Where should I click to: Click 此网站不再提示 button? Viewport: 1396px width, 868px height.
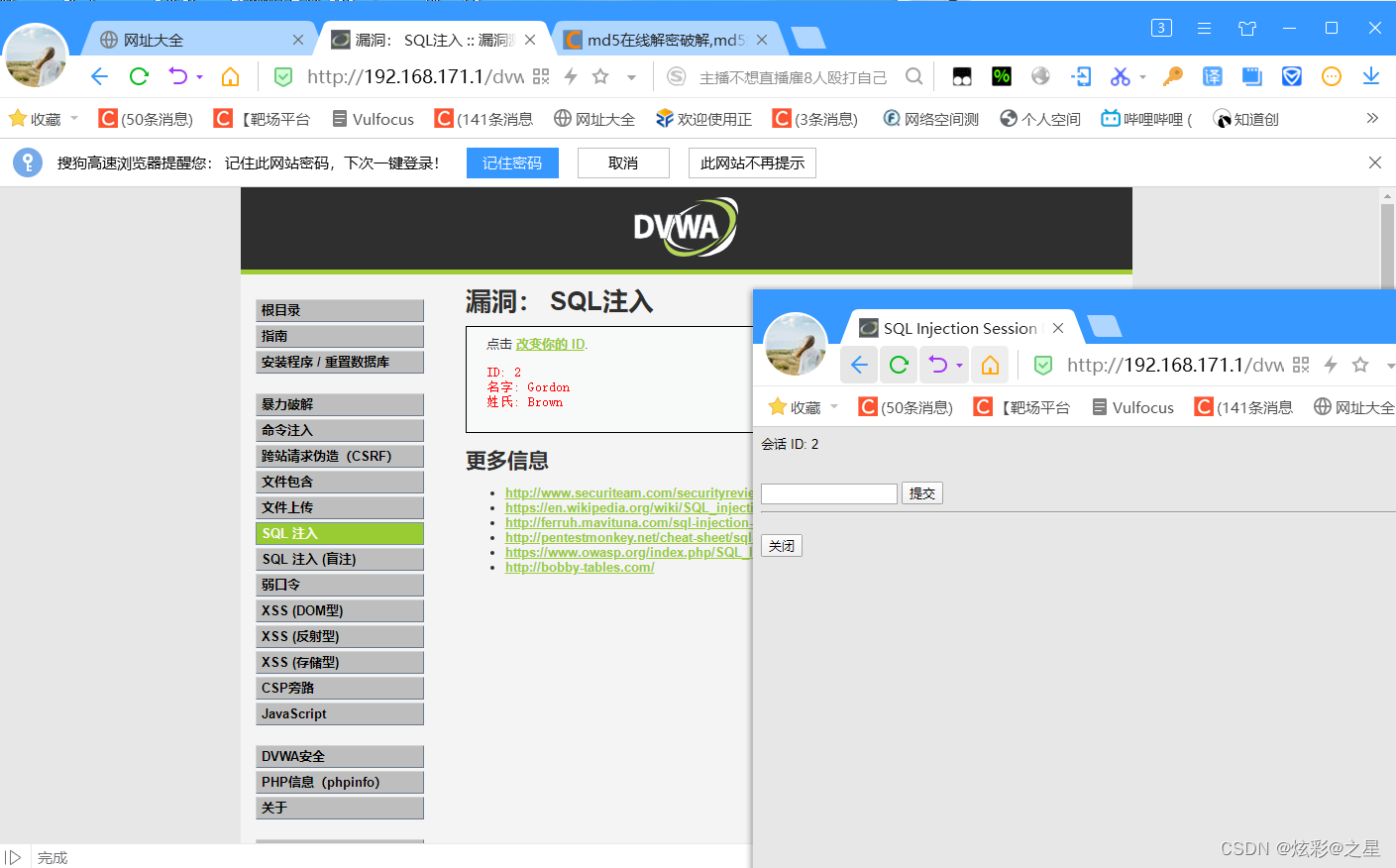pos(752,163)
